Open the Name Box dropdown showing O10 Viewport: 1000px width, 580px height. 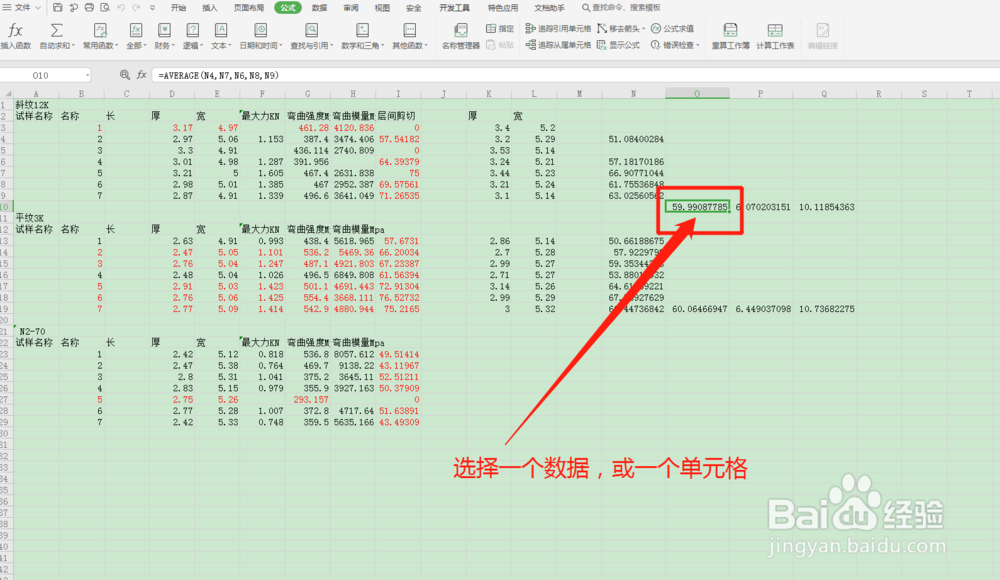point(87,74)
